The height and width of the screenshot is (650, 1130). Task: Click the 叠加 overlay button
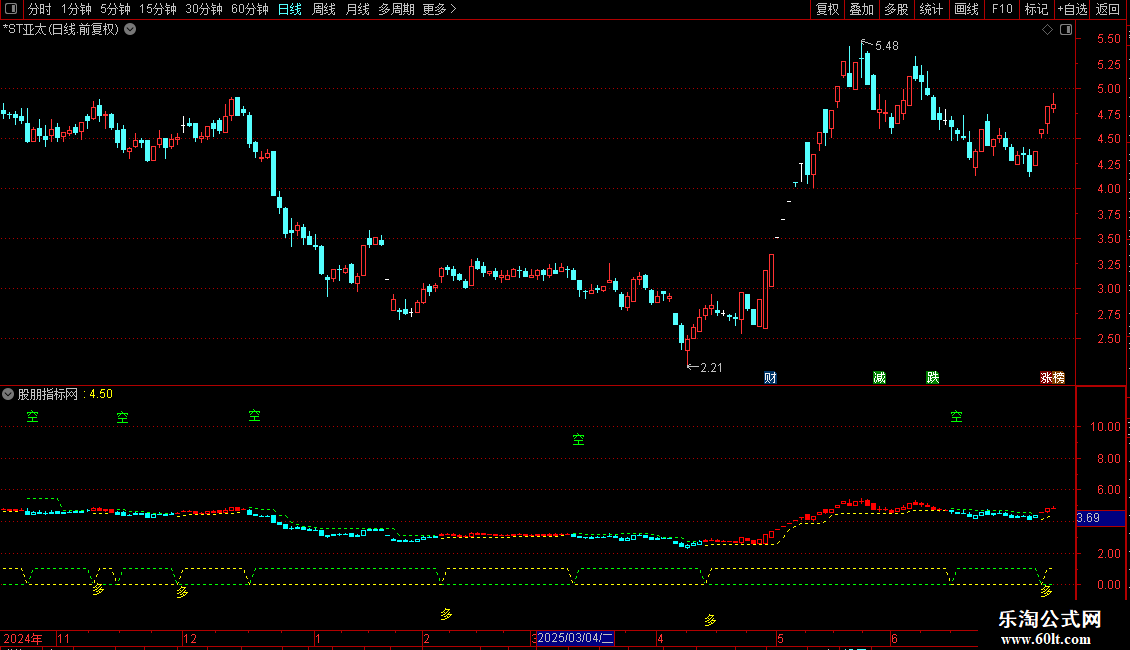pos(861,9)
